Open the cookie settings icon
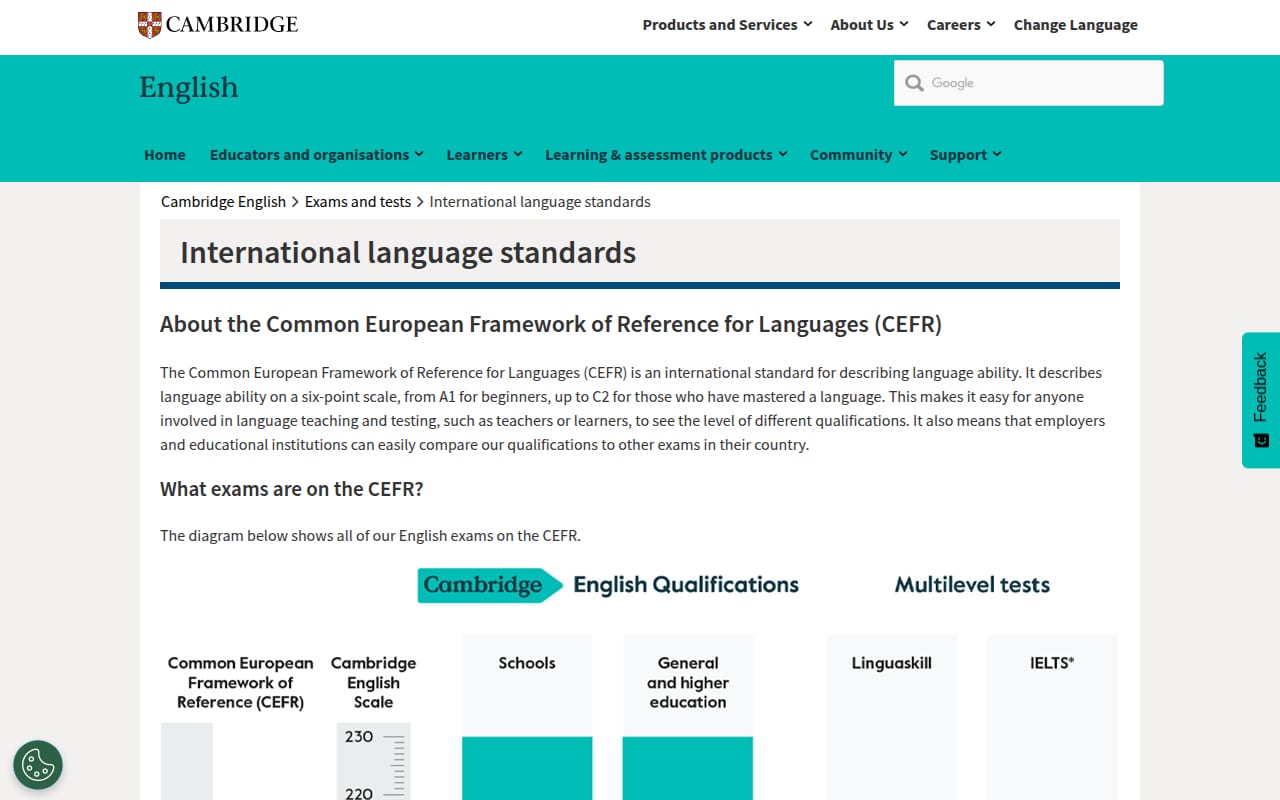This screenshot has height=800, width=1280. (x=38, y=765)
